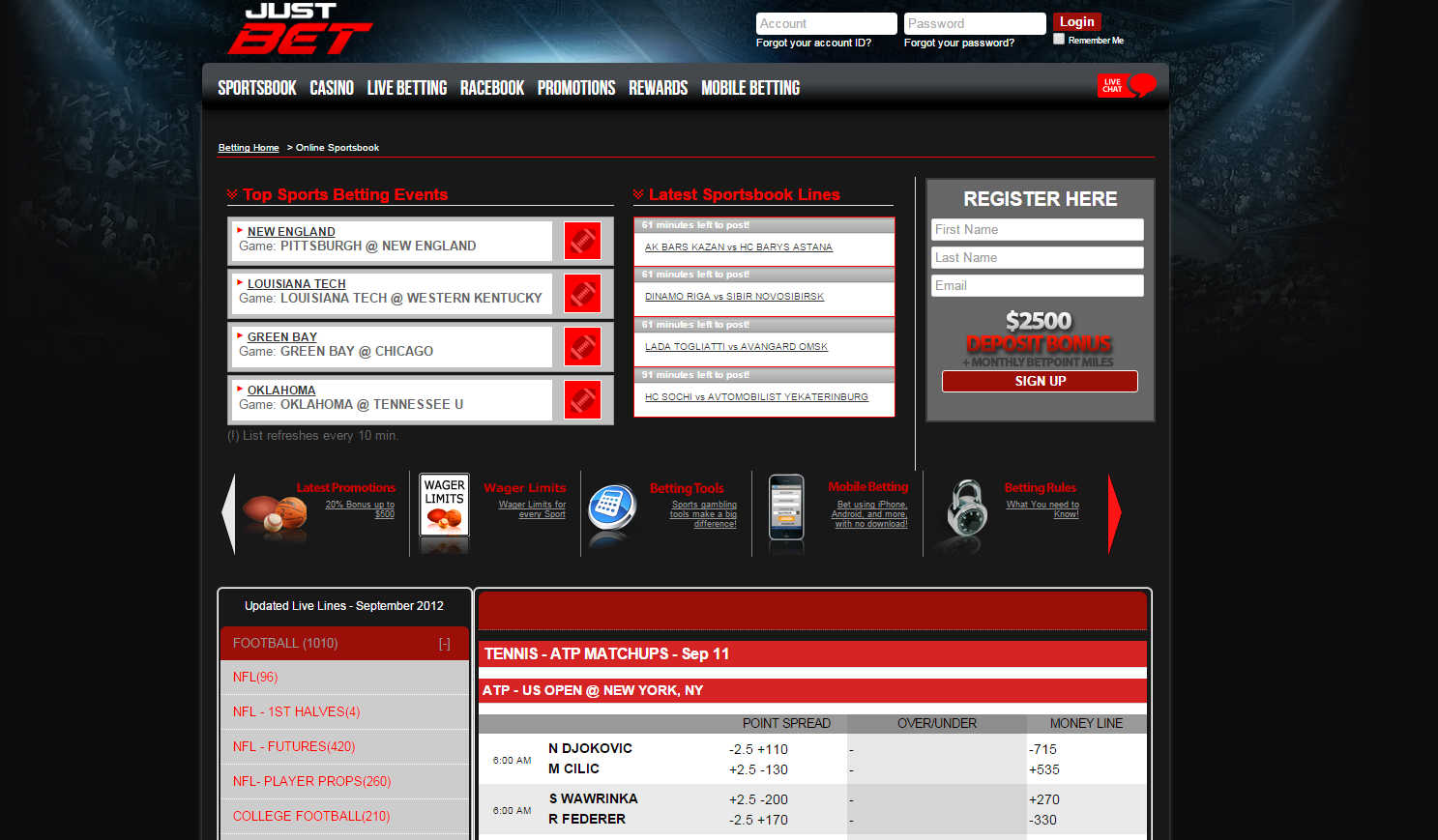Click the Email registration field
This screenshot has width=1438, height=840.
pos(1037,285)
